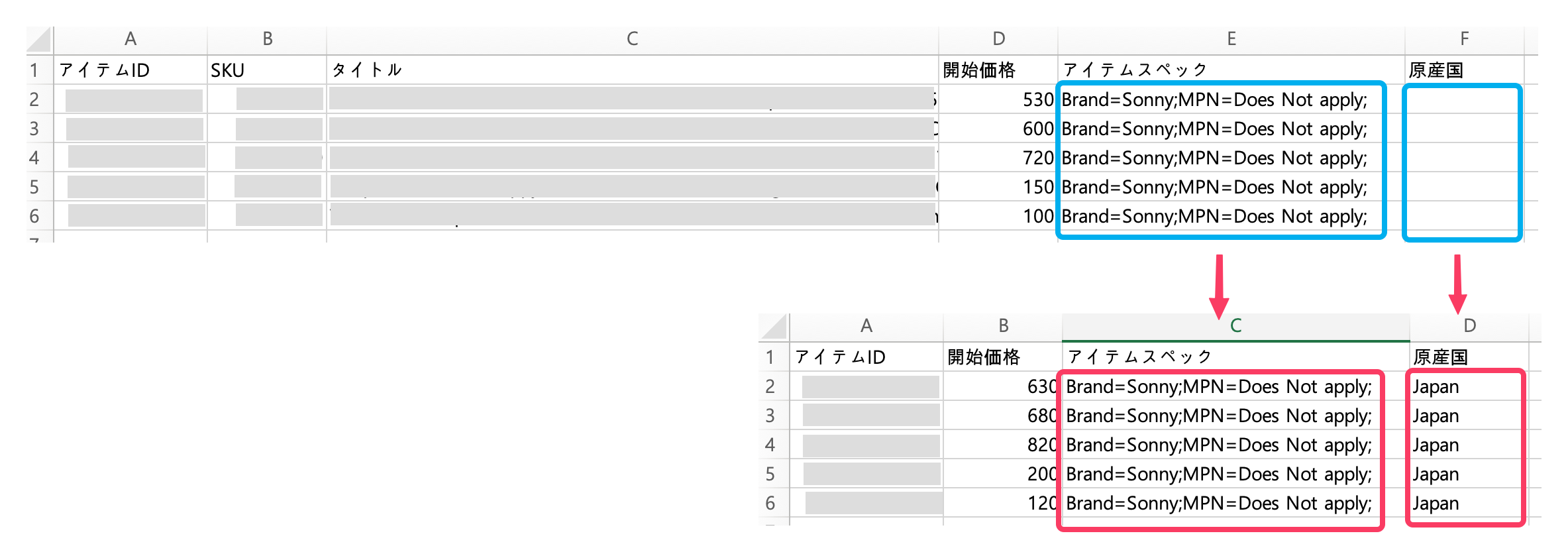Click the cell with value 820
This screenshot has width=1568, height=556.
[x=1002, y=445]
